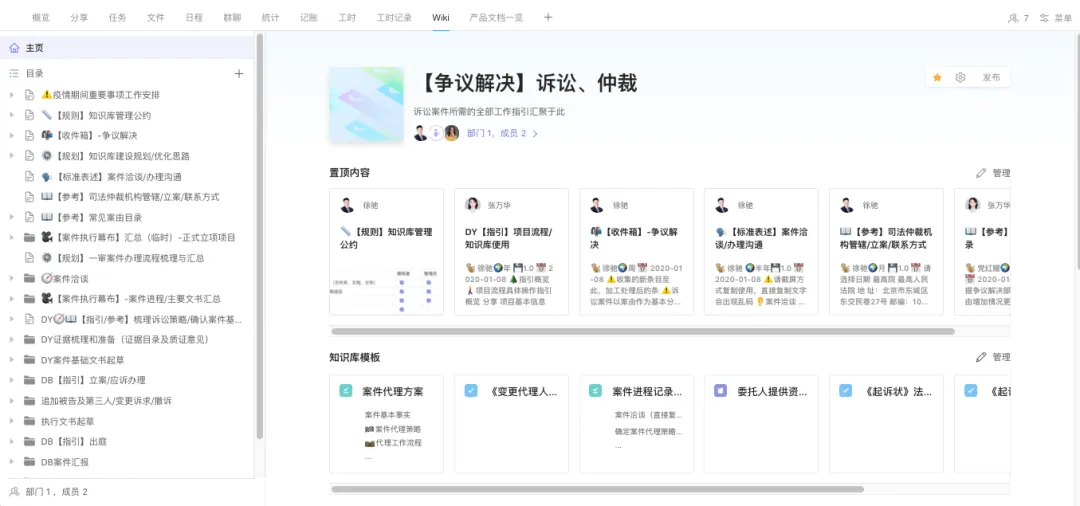Open the 主页 sidebar item

click(127, 48)
